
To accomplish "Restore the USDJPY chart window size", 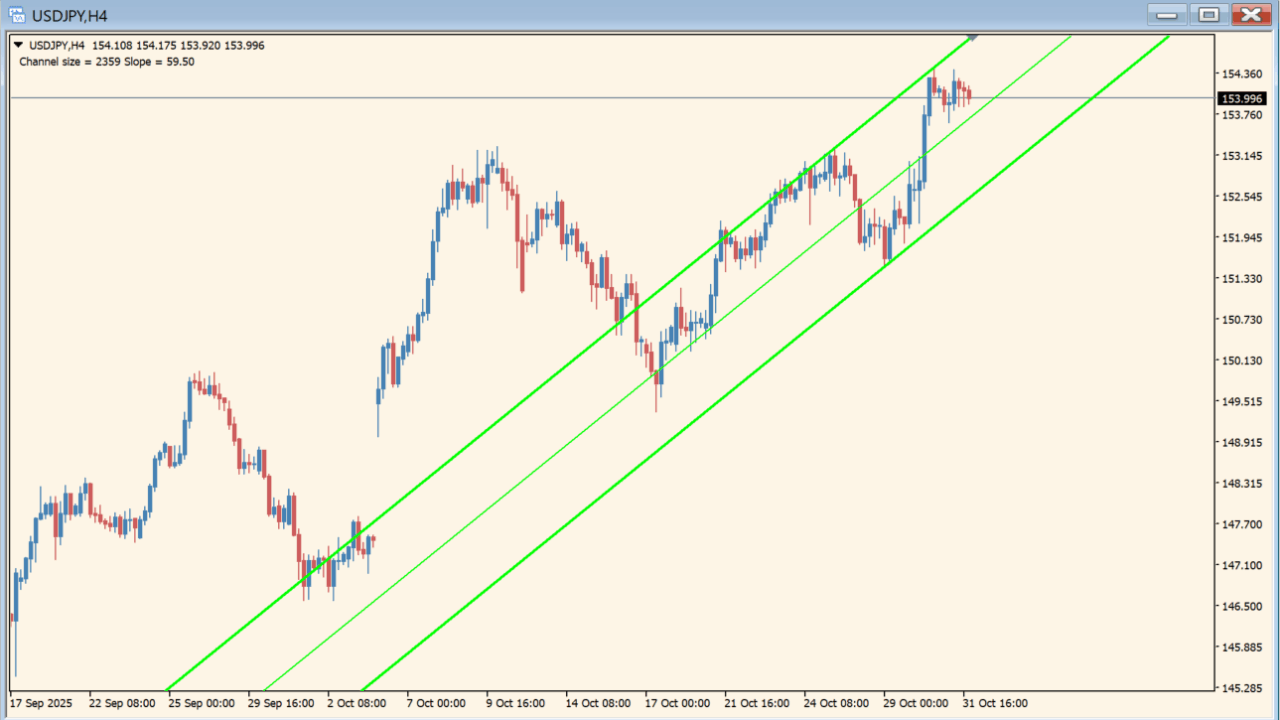I will [x=1207, y=15].
